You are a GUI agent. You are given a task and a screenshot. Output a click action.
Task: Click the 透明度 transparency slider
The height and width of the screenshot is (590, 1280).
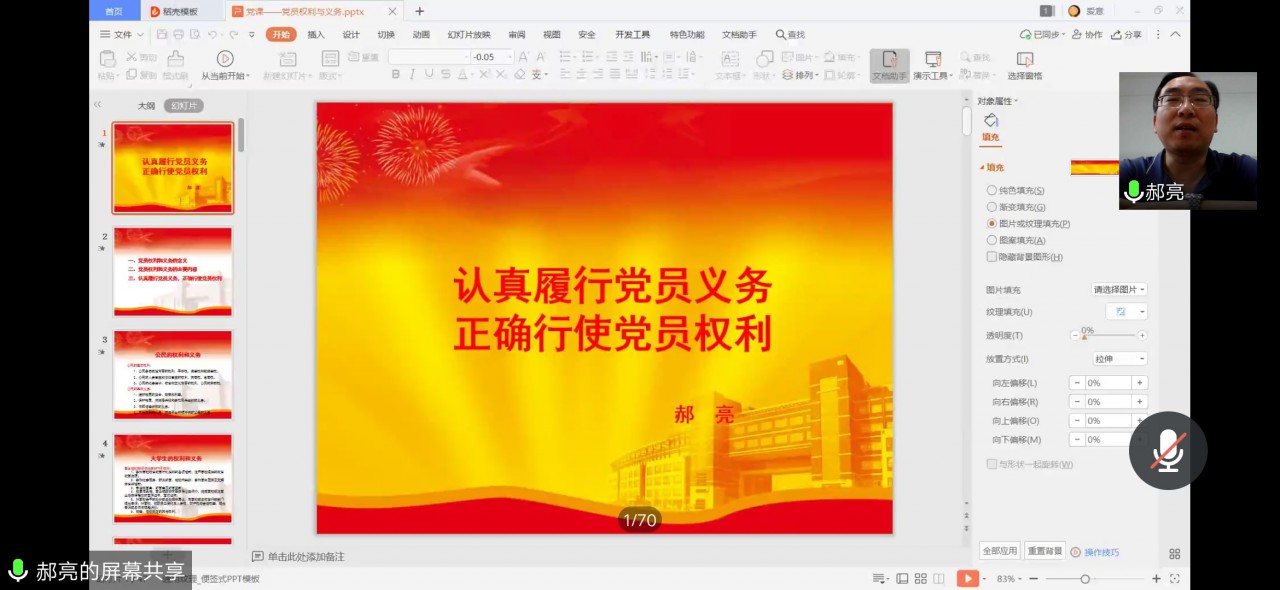point(1108,336)
